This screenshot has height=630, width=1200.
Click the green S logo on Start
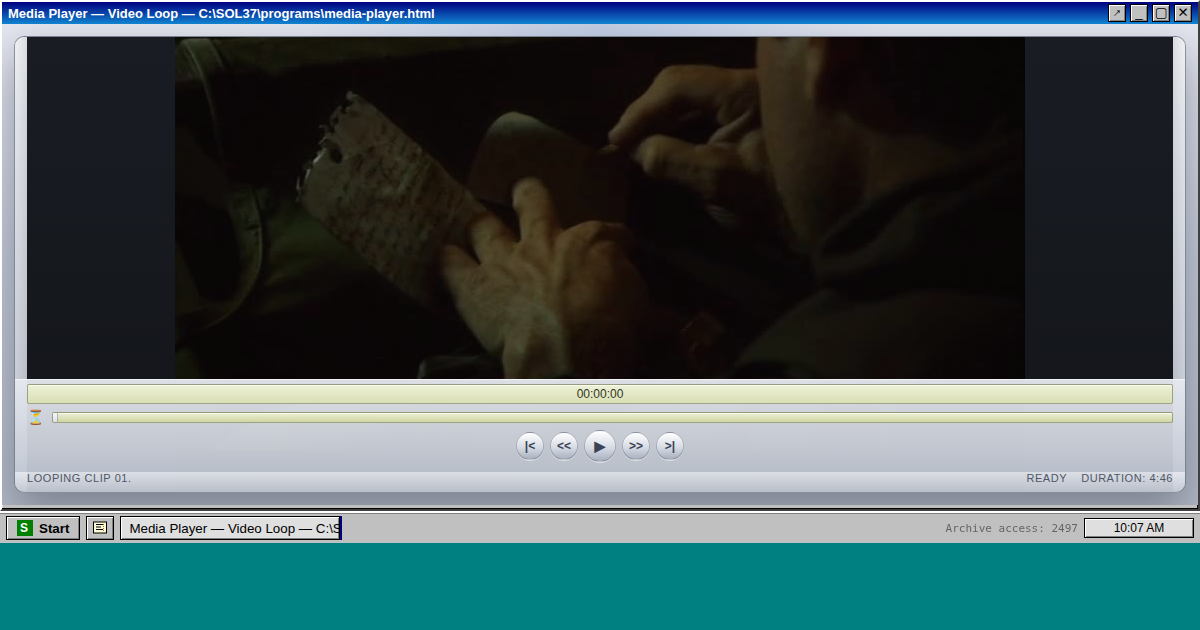click(x=25, y=528)
